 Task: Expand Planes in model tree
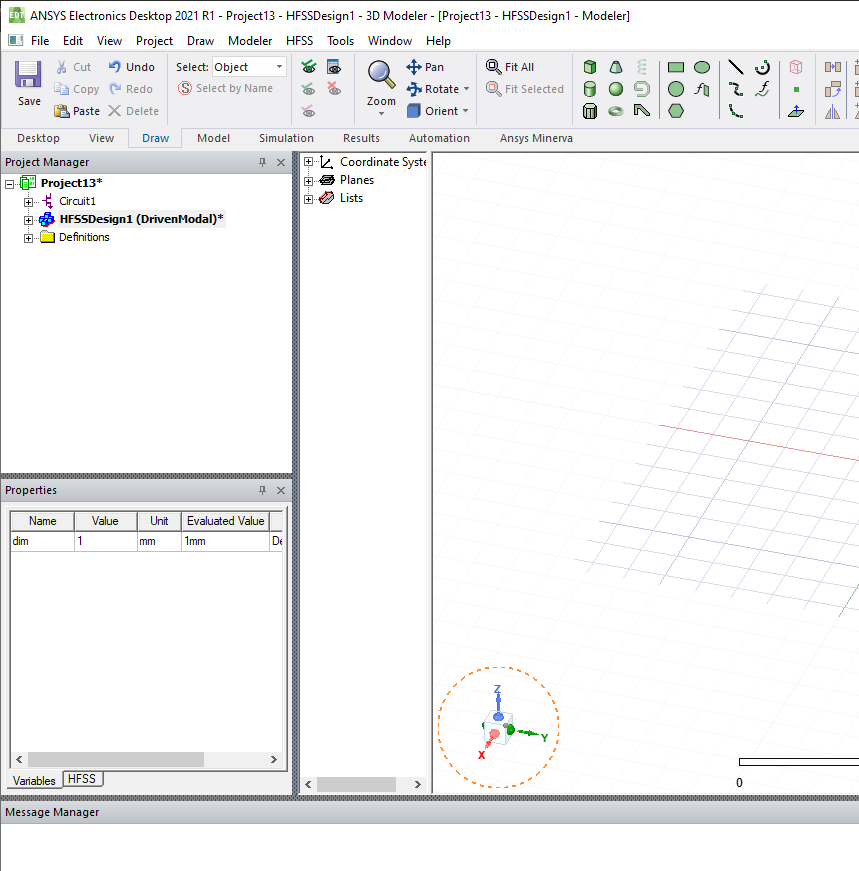click(308, 181)
